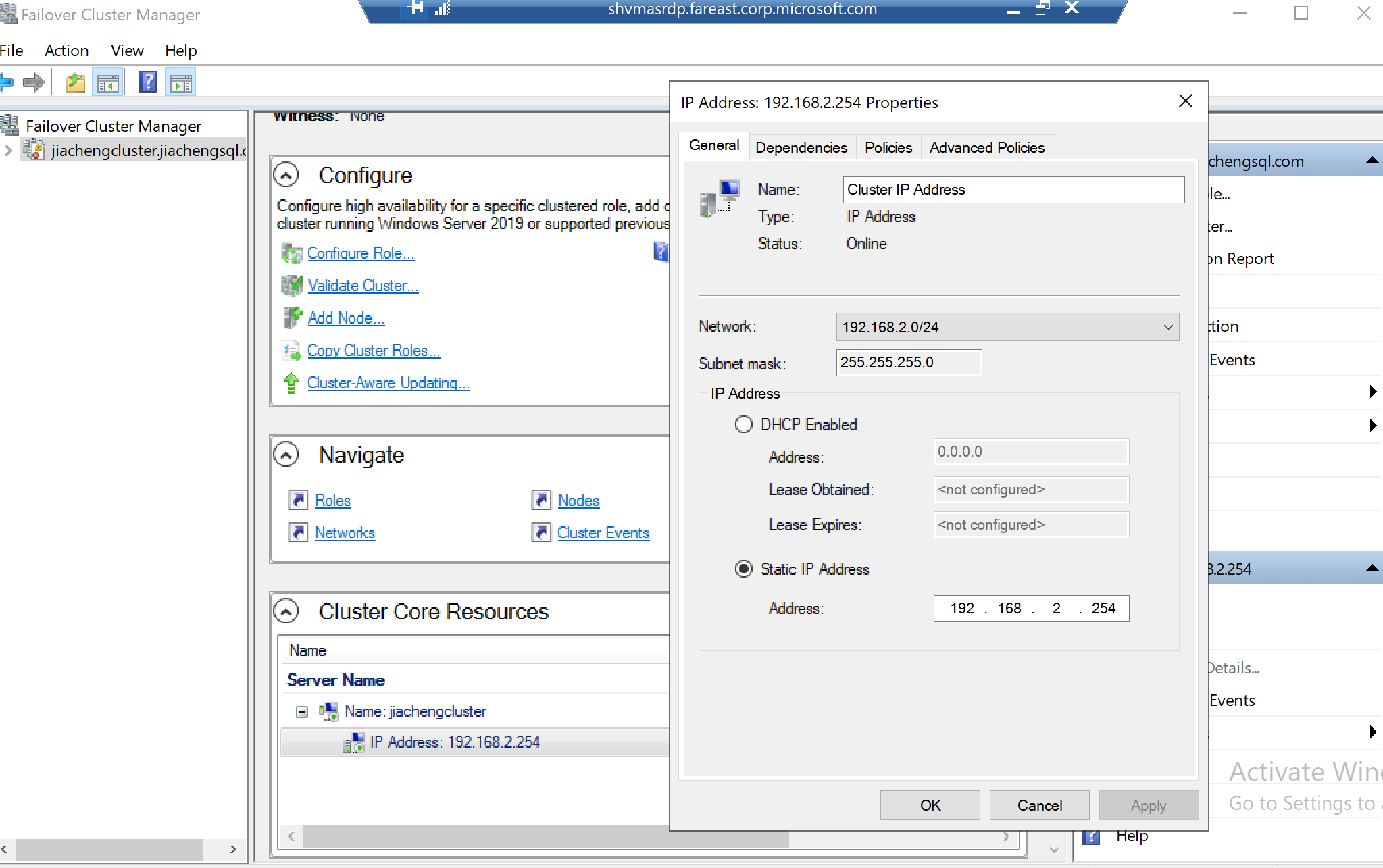The image size is (1383, 868).
Task: Click the OK button in Properties dialog
Action: (x=930, y=805)
